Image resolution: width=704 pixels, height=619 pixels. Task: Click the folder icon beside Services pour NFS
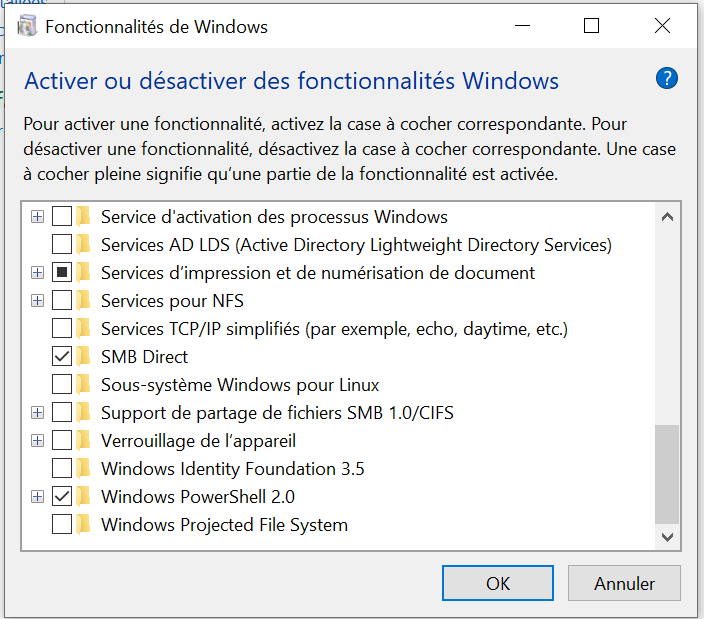83,301
